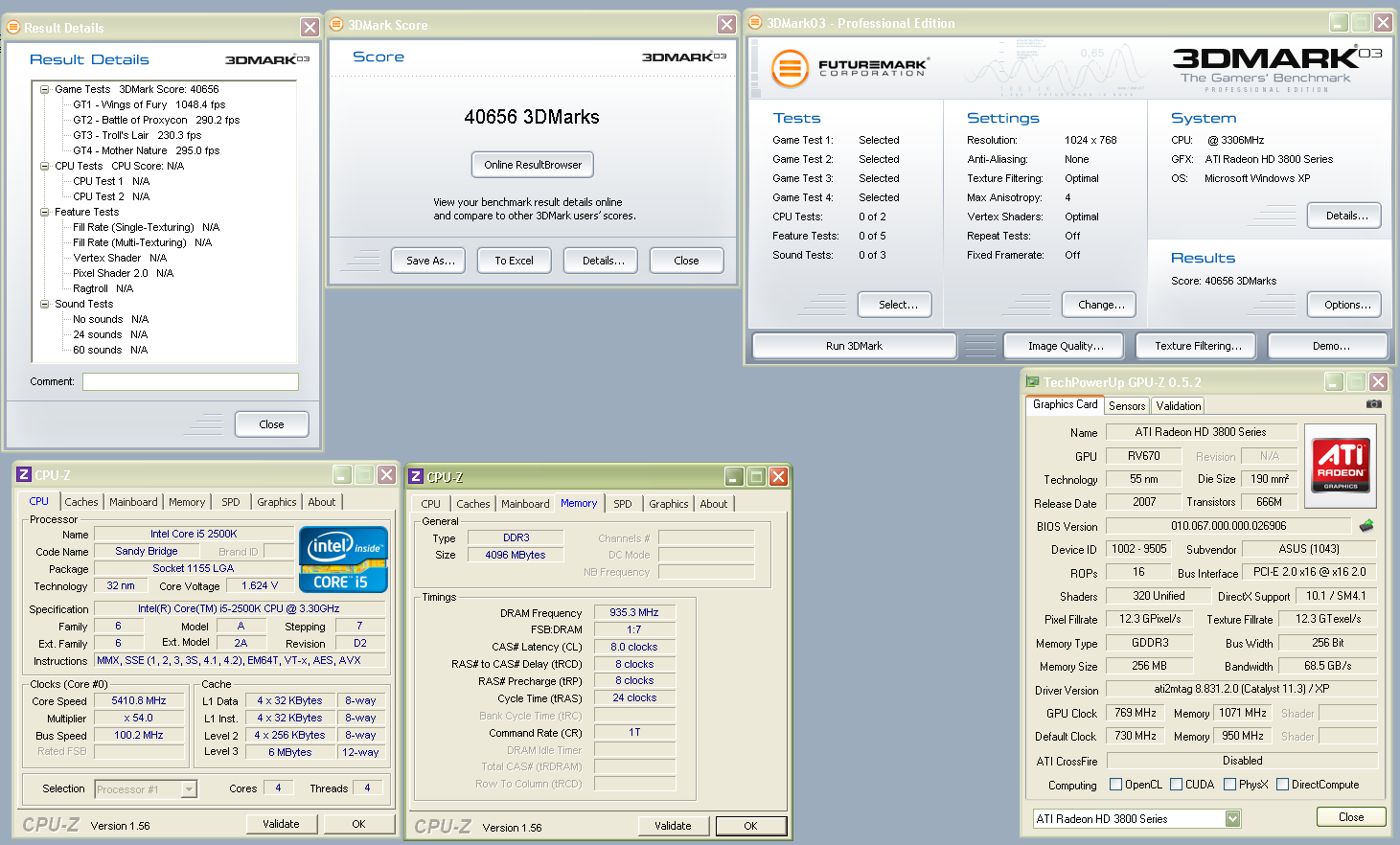Click GPU Clock 769 MHz value in GPU-Z
The image size is (1400, 845).
pos(1136,713)
